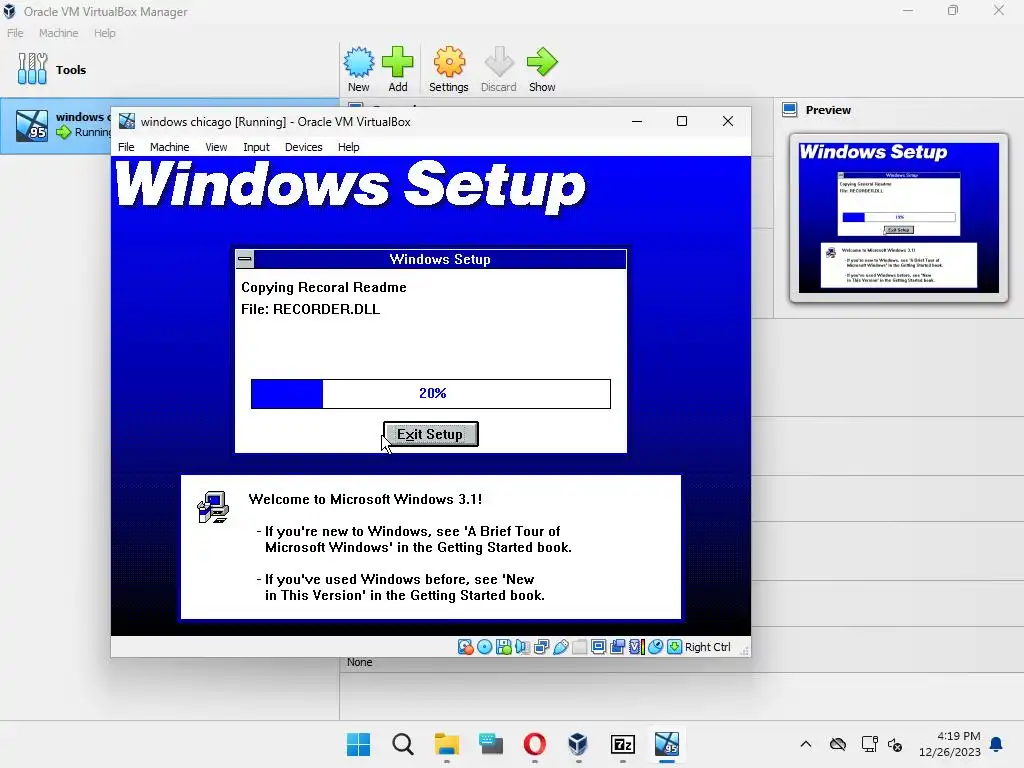Click the USB devices icon in VM status bar
The image size is (1024, 768).
coord(560,647)
